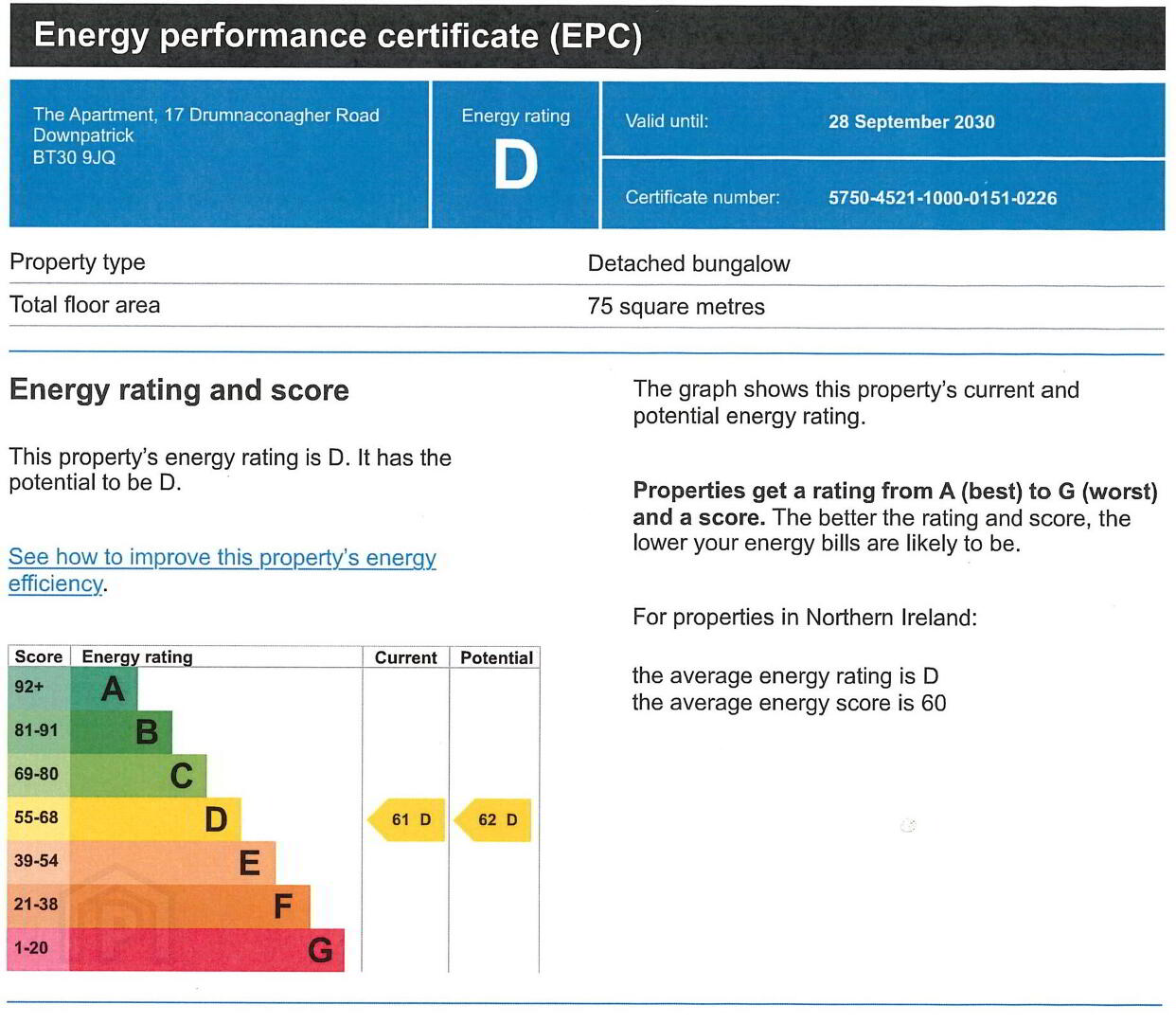The height and width of the screenshot is (1023, 1176).
Task: Click the potential 62 D arrow marker
Action: [492, 819]
